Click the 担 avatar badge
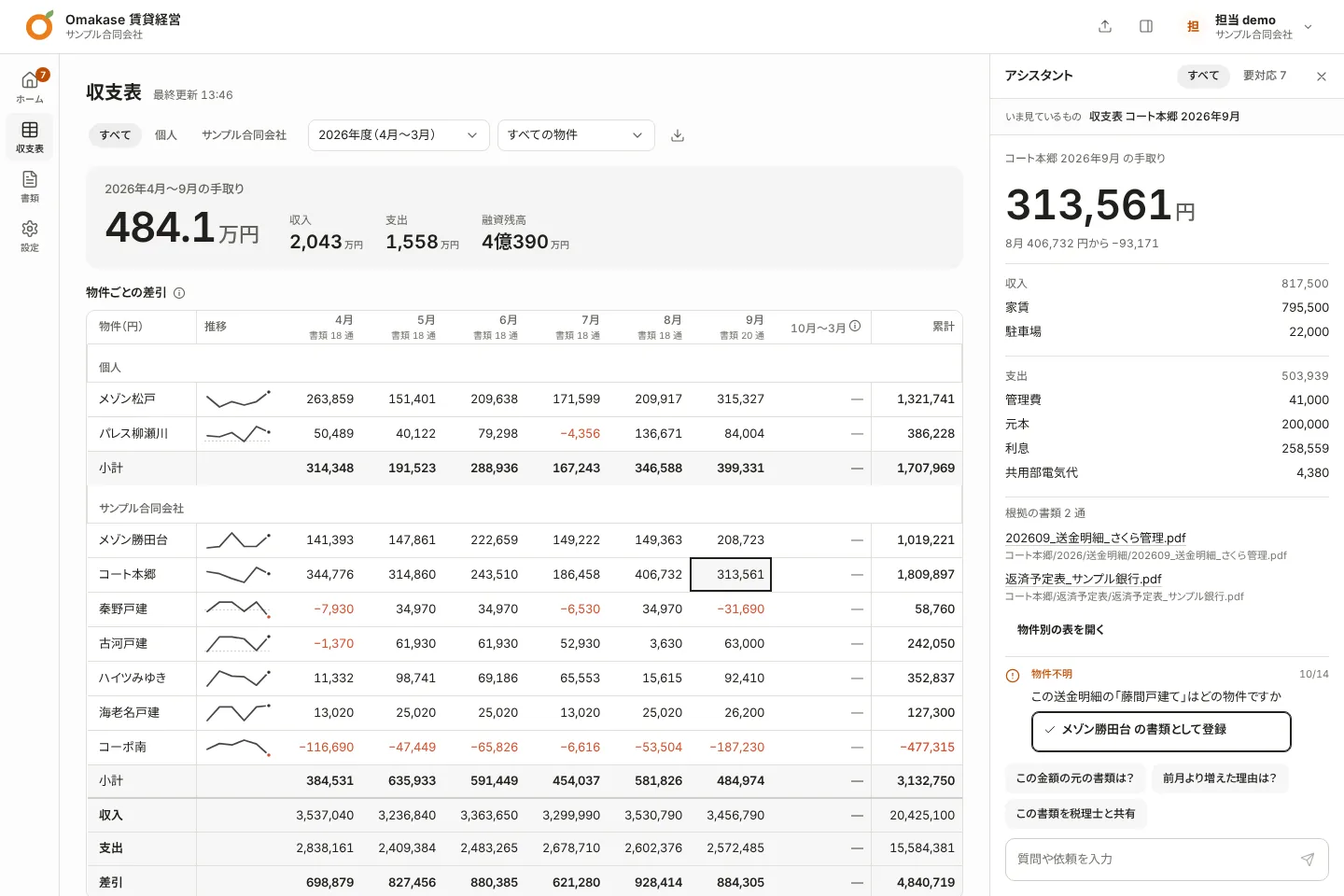Viewport: 1344px width, 896px height. 1193,26
